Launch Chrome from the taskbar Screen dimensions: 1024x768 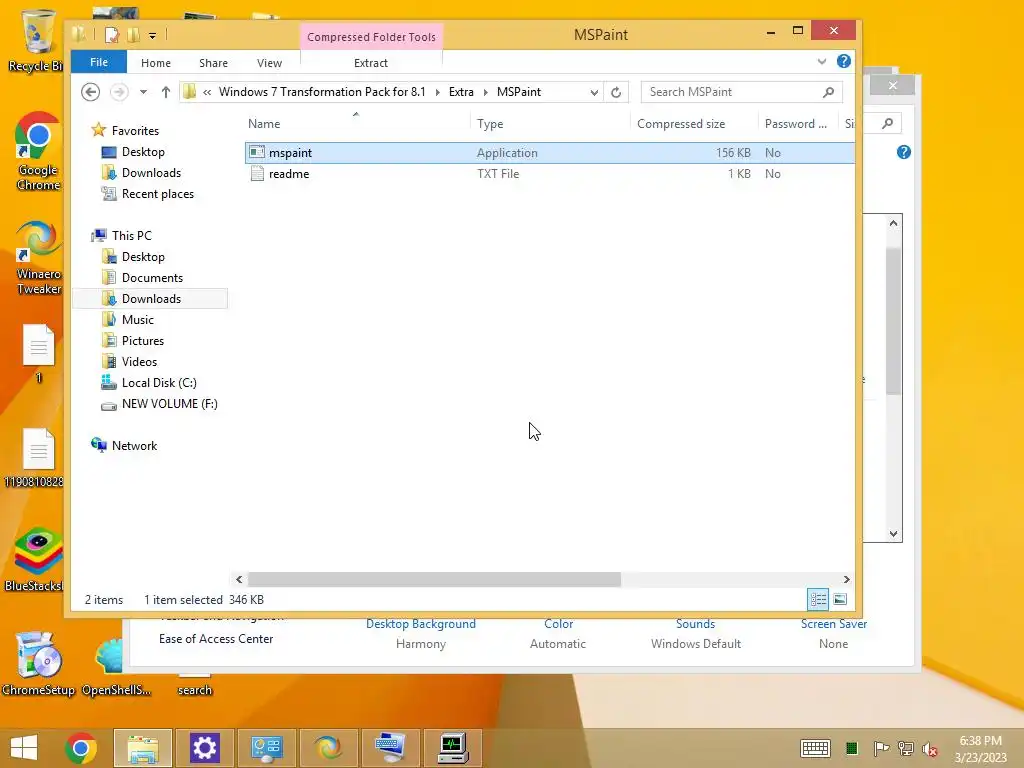(81, 748)
